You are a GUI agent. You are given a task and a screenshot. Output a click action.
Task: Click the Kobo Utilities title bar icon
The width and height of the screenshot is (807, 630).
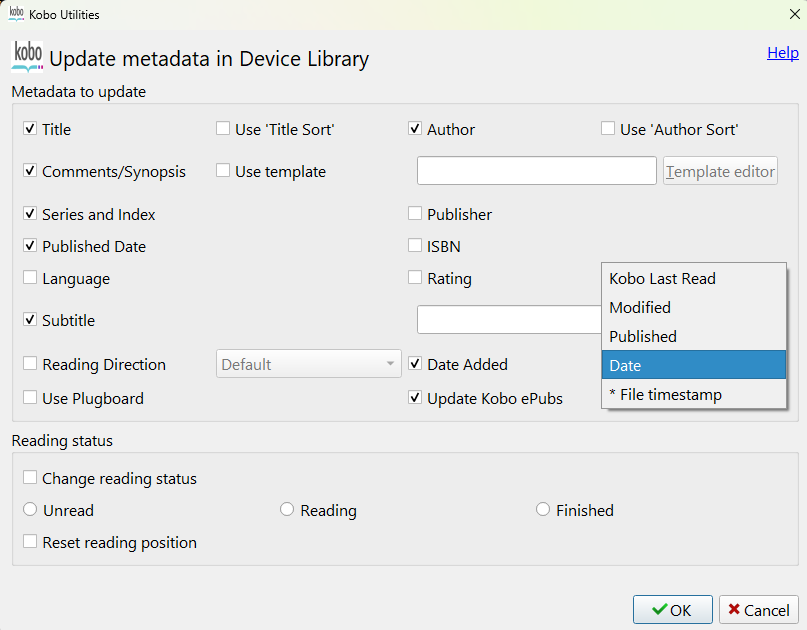[16, 13]
